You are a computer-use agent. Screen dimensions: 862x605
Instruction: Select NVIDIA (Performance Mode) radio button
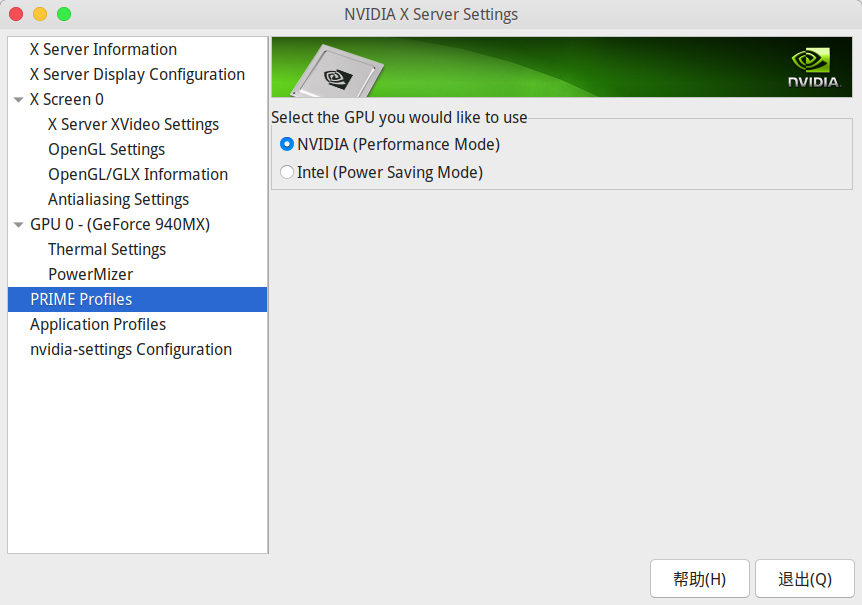[x=287, y=144]
